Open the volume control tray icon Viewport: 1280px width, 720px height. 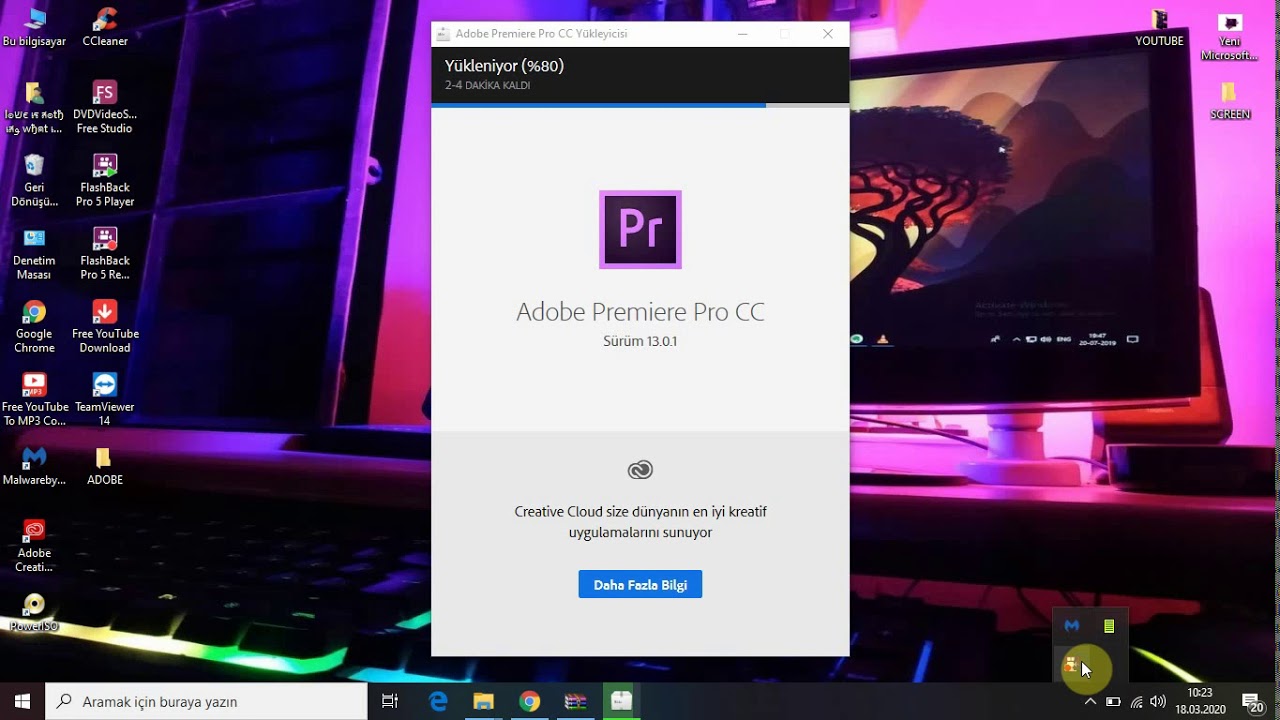click(1158, 701)
